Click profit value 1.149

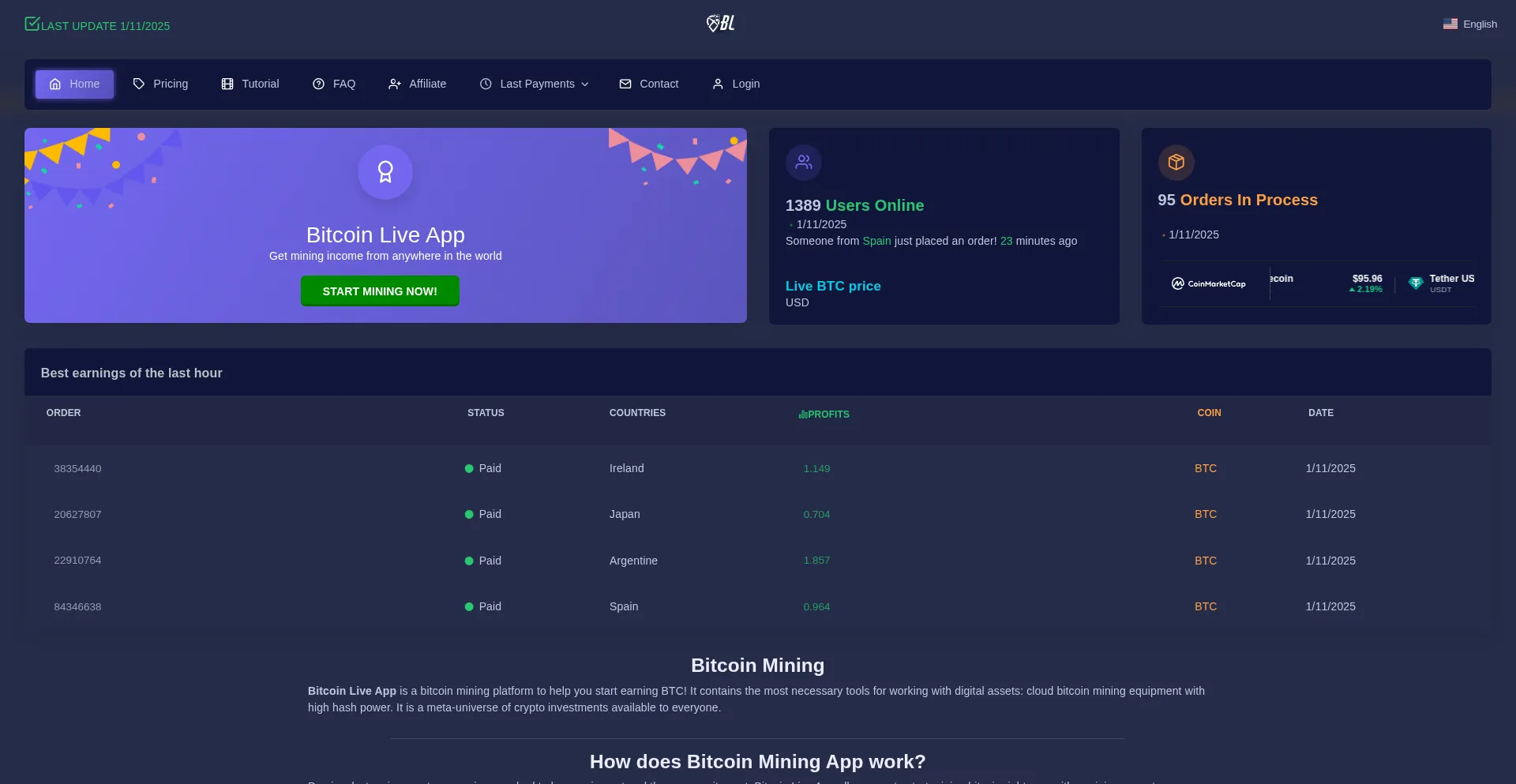pyautogui.click(x=816, y=469)
